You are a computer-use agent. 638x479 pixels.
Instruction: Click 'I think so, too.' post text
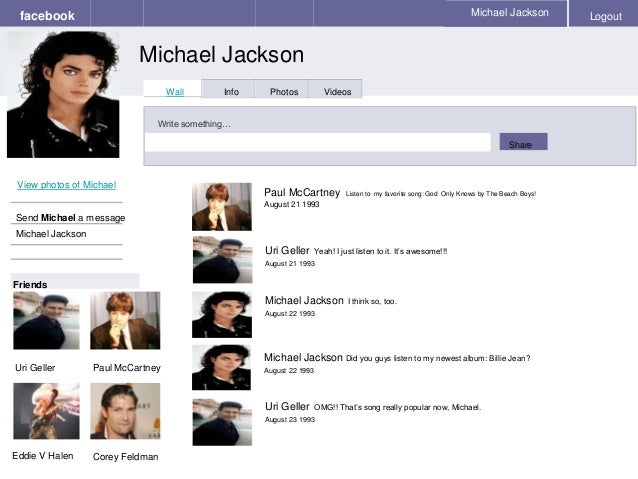click(x=372, y=301)
